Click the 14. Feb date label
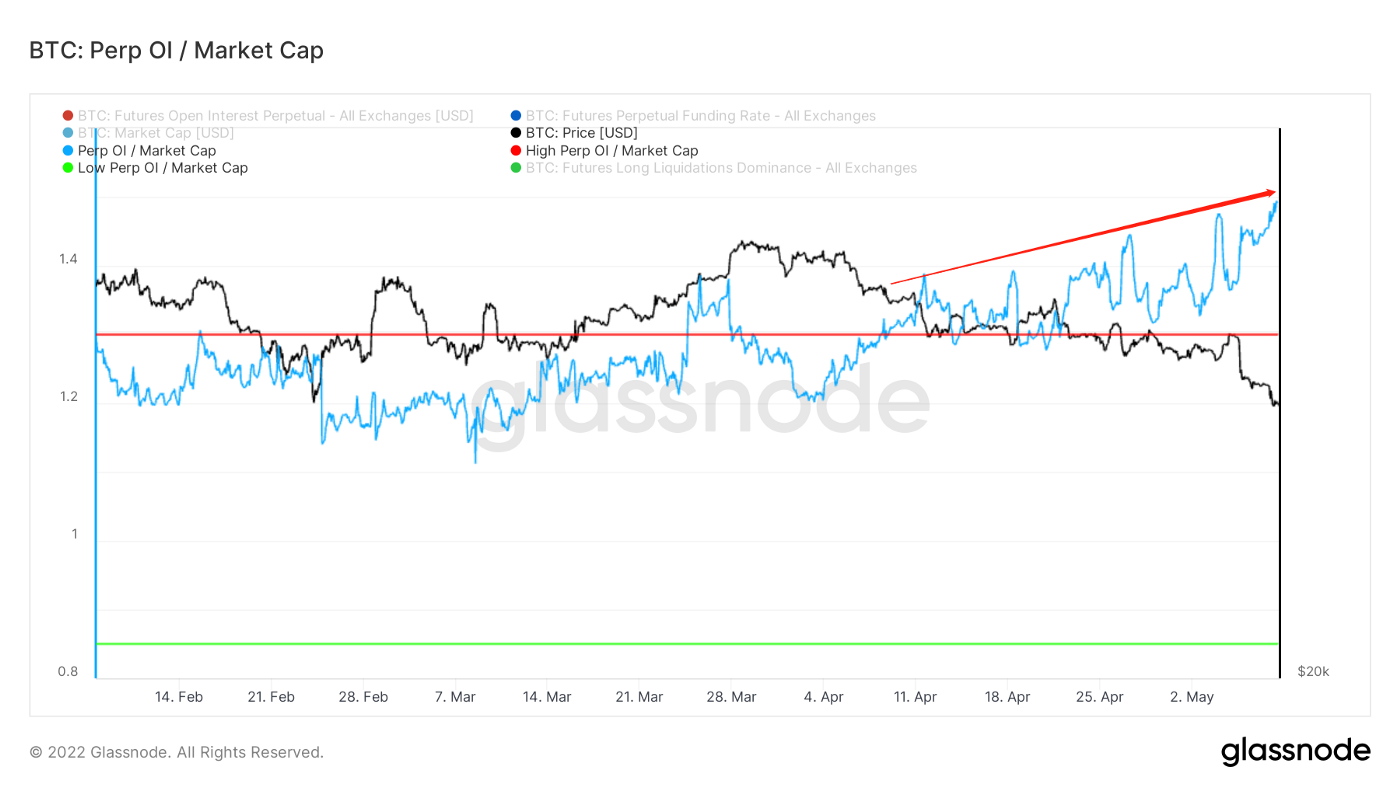1400x787 pixels. [178, 697]
